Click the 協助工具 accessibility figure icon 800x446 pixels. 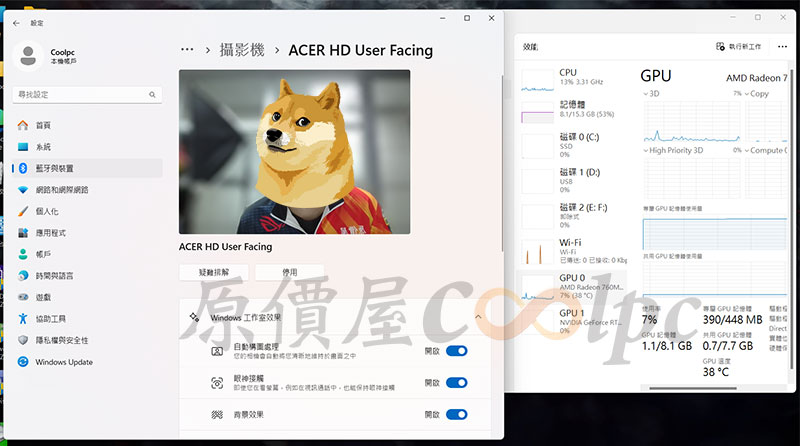(x=23, y=318)
